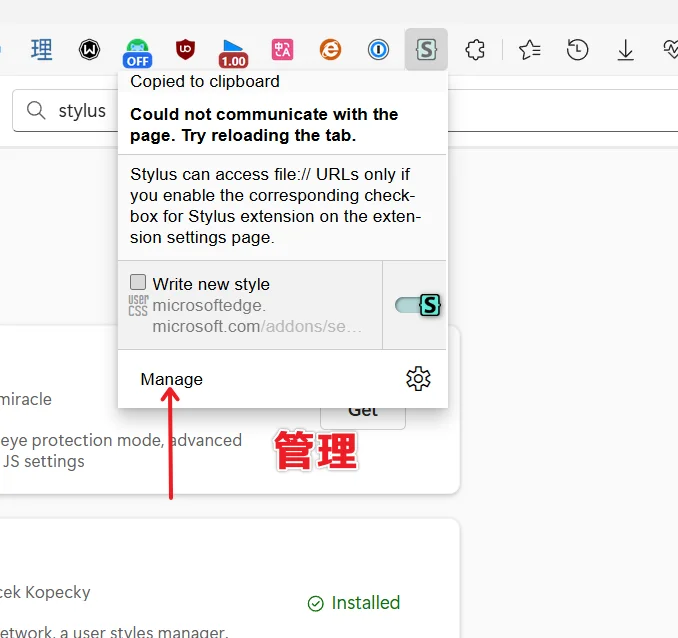Open Stylus options gear icon
678x638 pixels.
[x=418, y=379]
